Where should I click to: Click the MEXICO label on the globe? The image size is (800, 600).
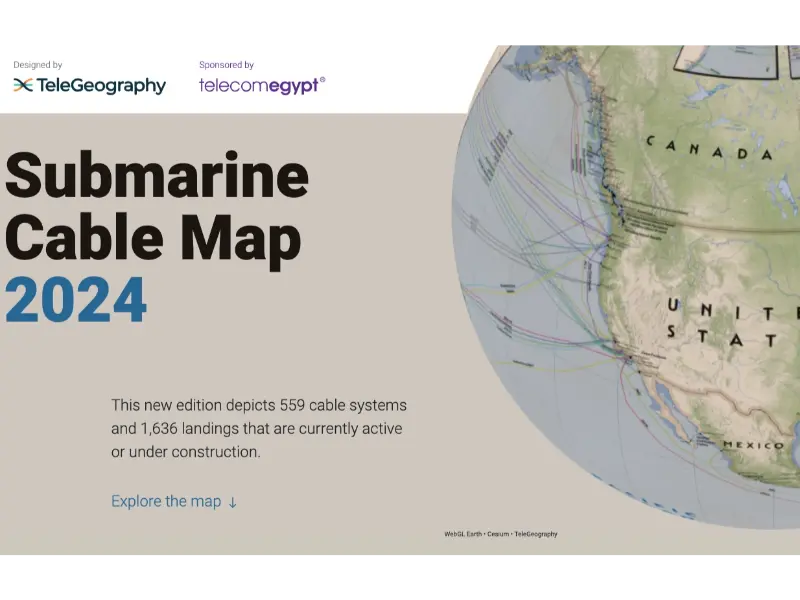click(x=753, y=445)
